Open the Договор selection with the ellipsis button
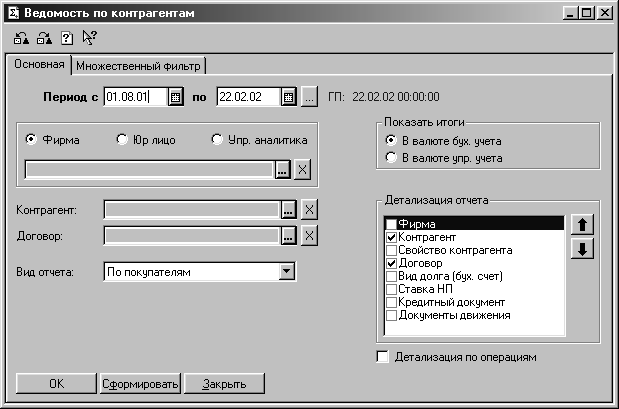619x409 pixels. pos(287,235)
